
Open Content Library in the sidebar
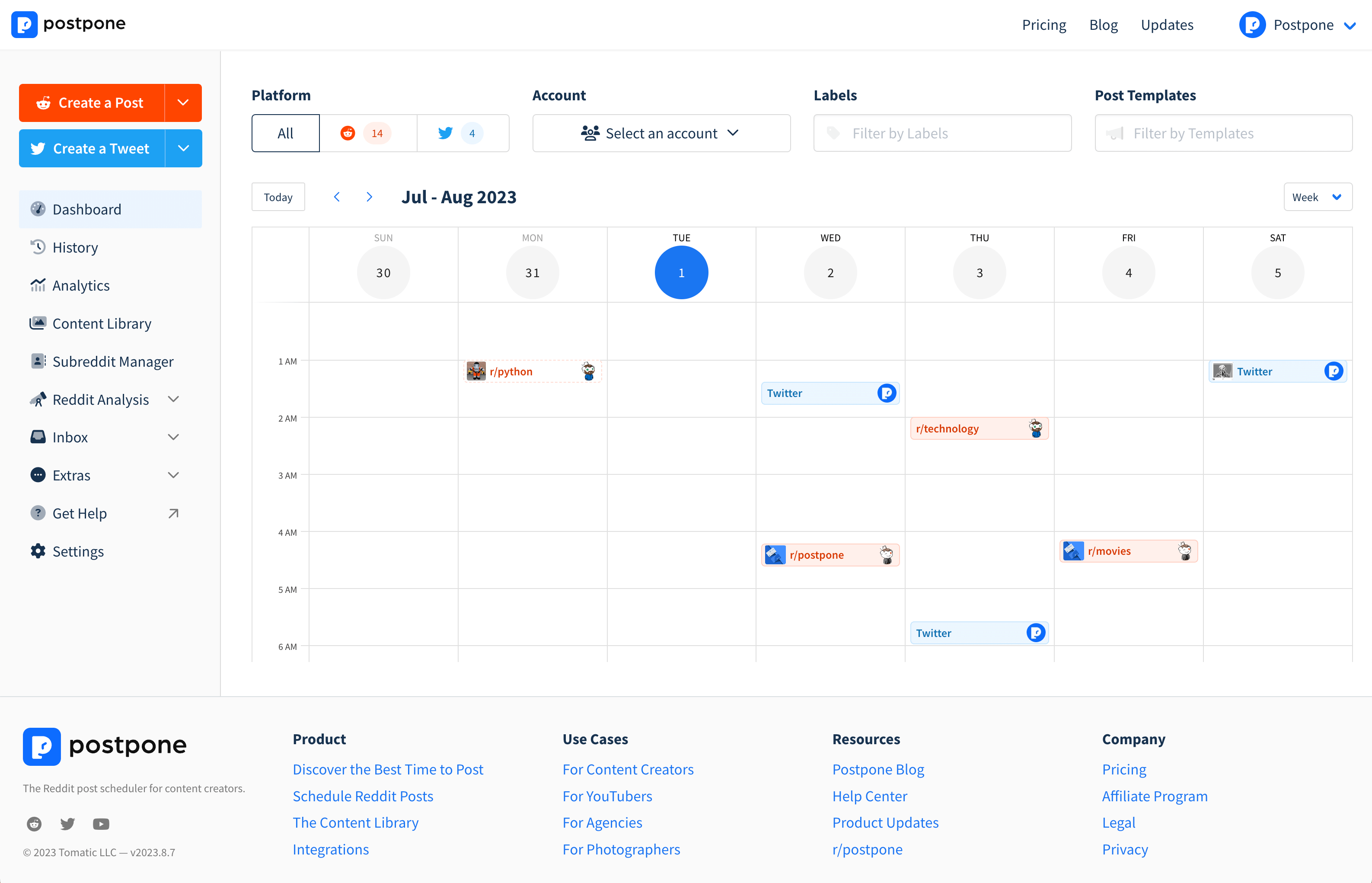110,323
